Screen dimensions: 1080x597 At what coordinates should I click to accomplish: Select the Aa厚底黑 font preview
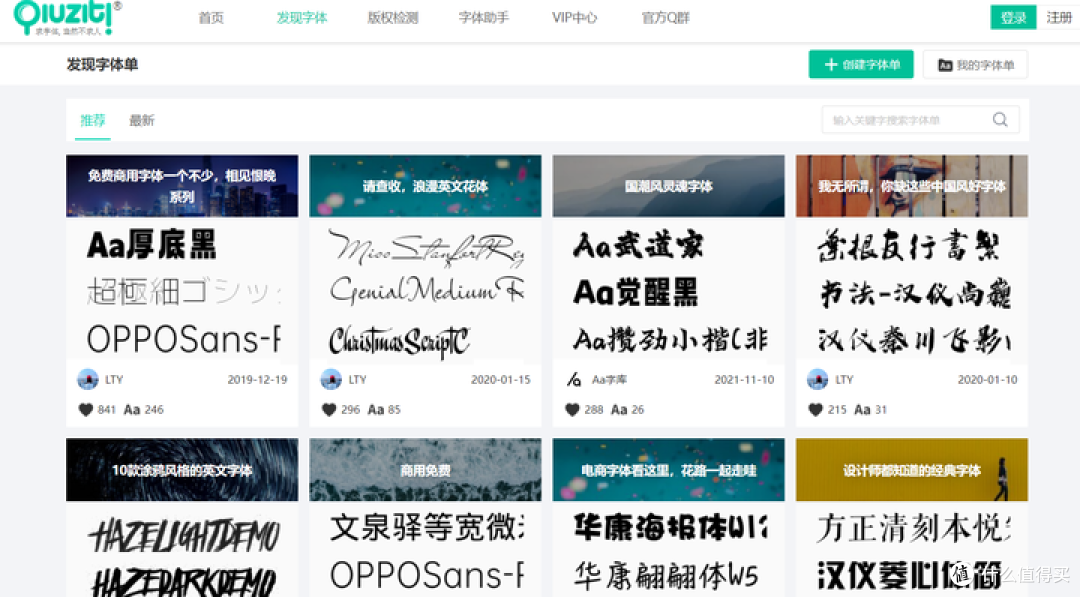click(152, 245)
